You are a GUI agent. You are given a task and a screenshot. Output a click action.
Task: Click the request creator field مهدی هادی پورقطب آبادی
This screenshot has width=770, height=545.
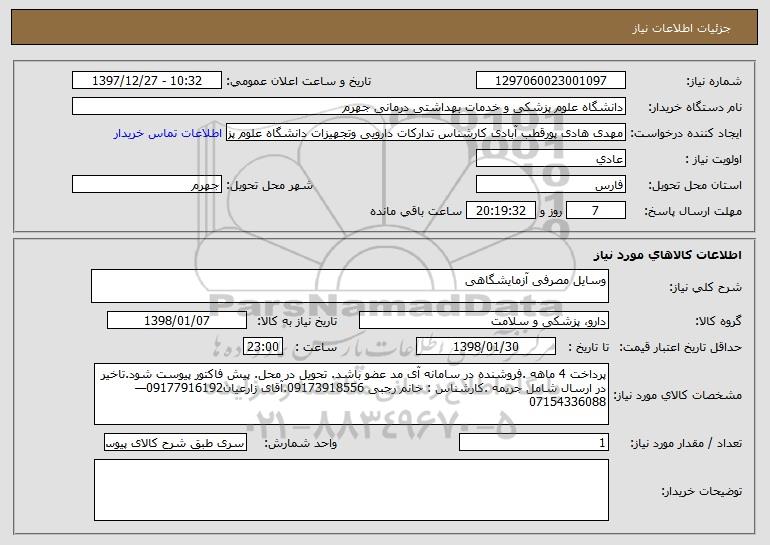426,132
